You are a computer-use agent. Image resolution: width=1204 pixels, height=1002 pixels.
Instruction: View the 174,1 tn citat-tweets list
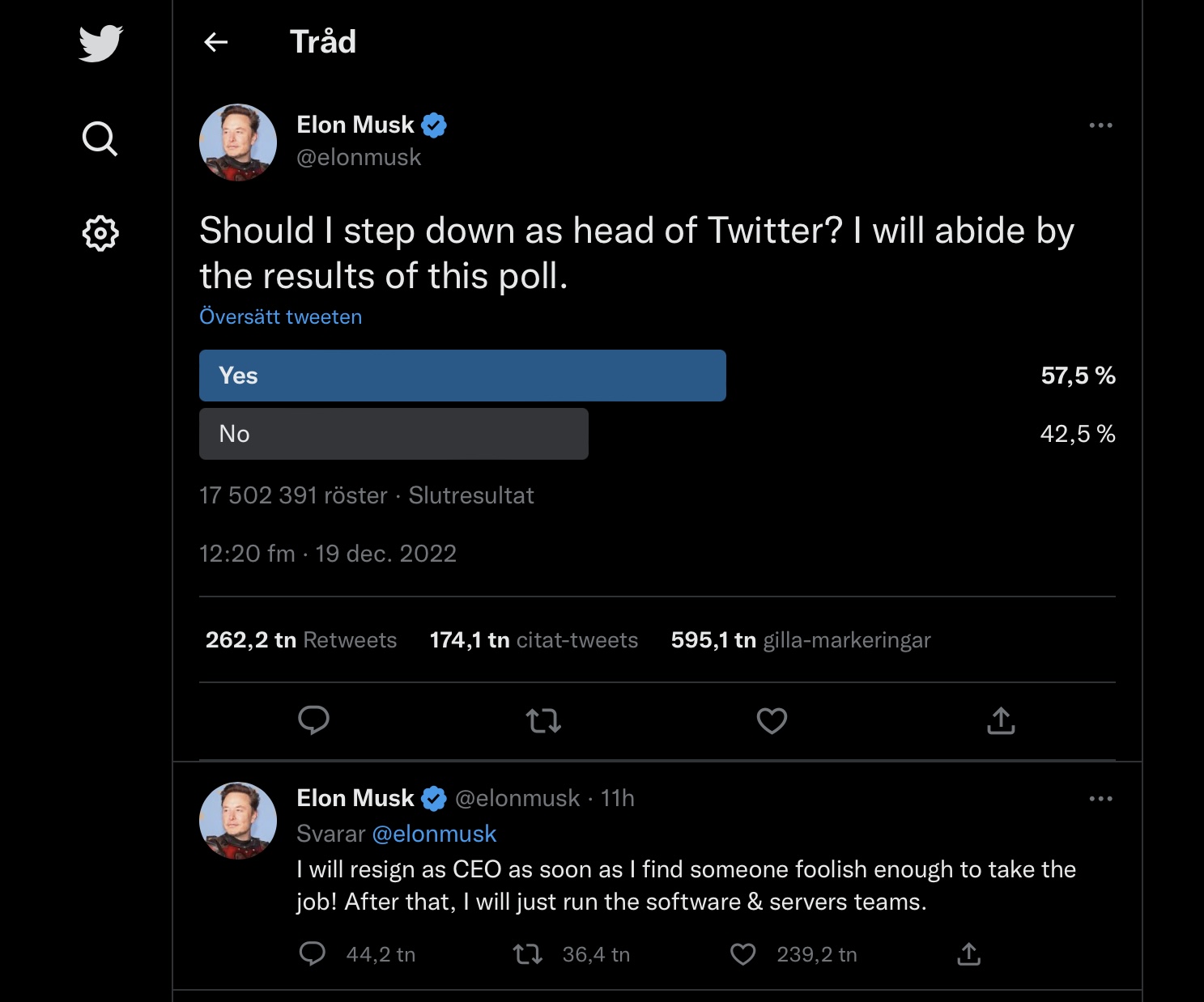pyautogui.click(x=534, y=640)
